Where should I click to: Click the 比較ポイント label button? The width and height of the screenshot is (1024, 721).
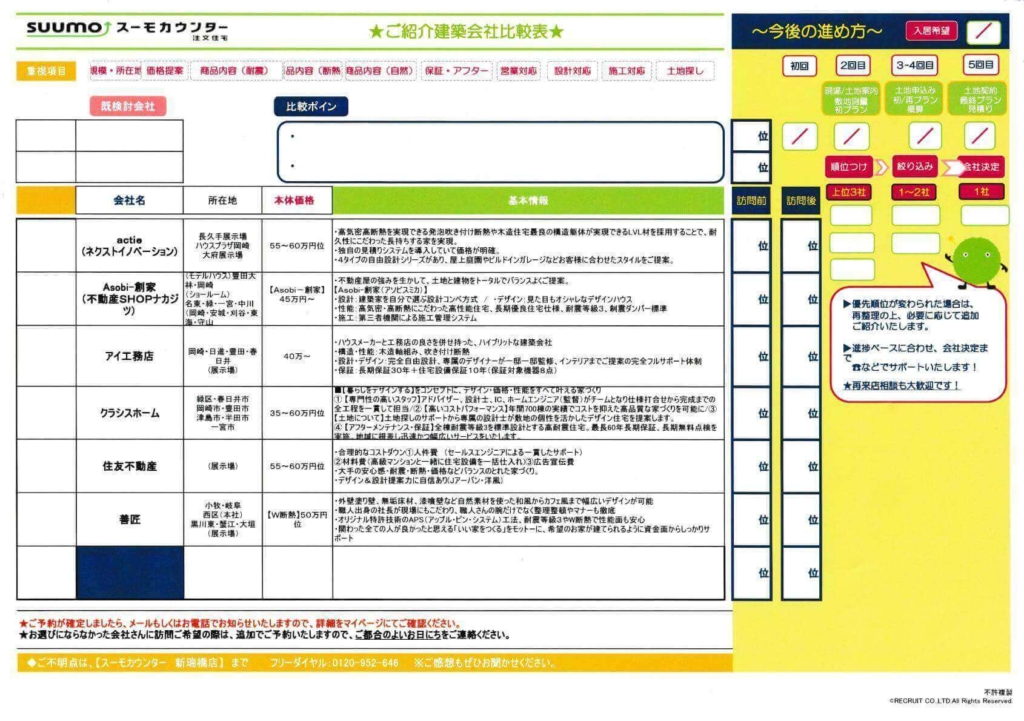tap(310, 106)
